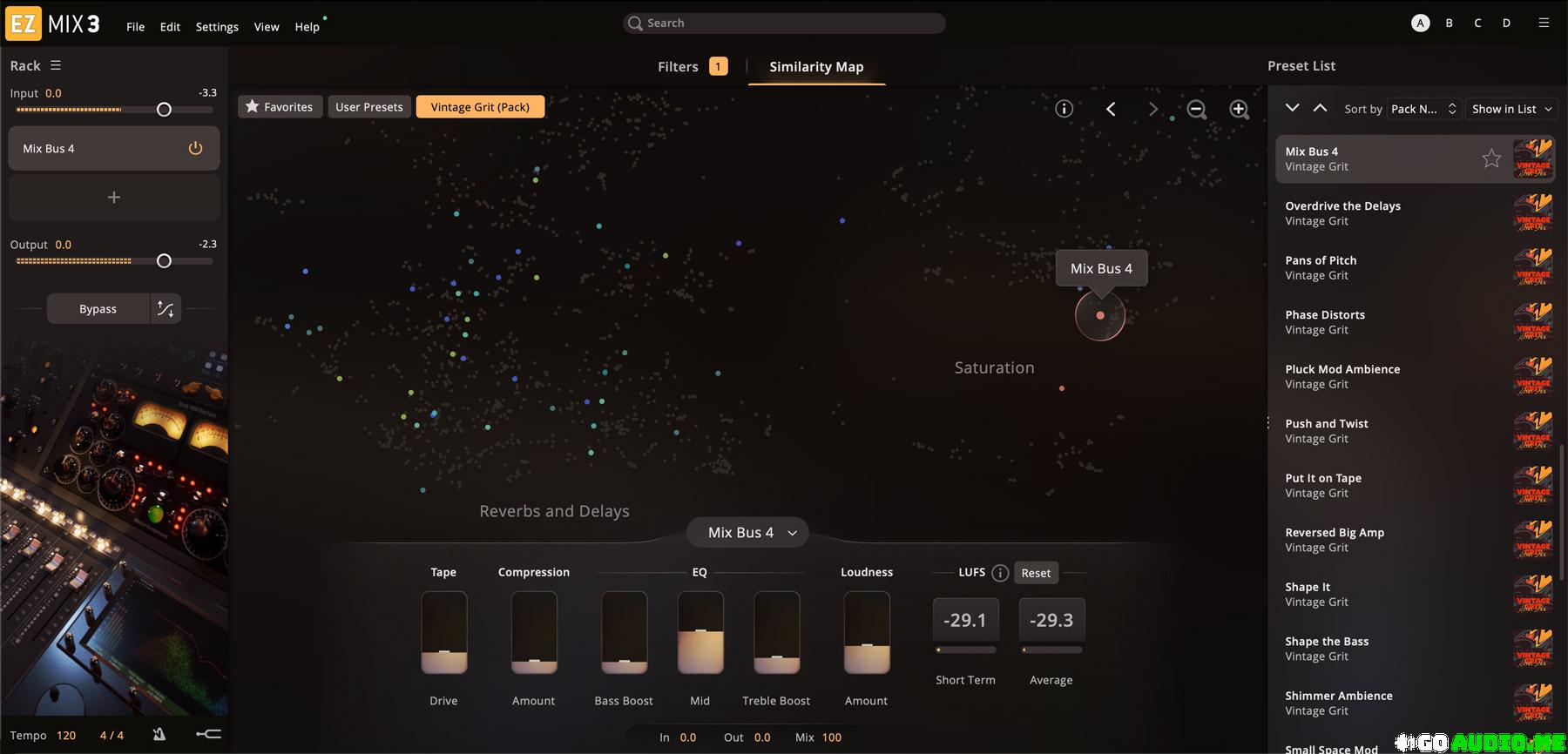Open the View menu
The image size is (1568, 754).
point(267,26)
